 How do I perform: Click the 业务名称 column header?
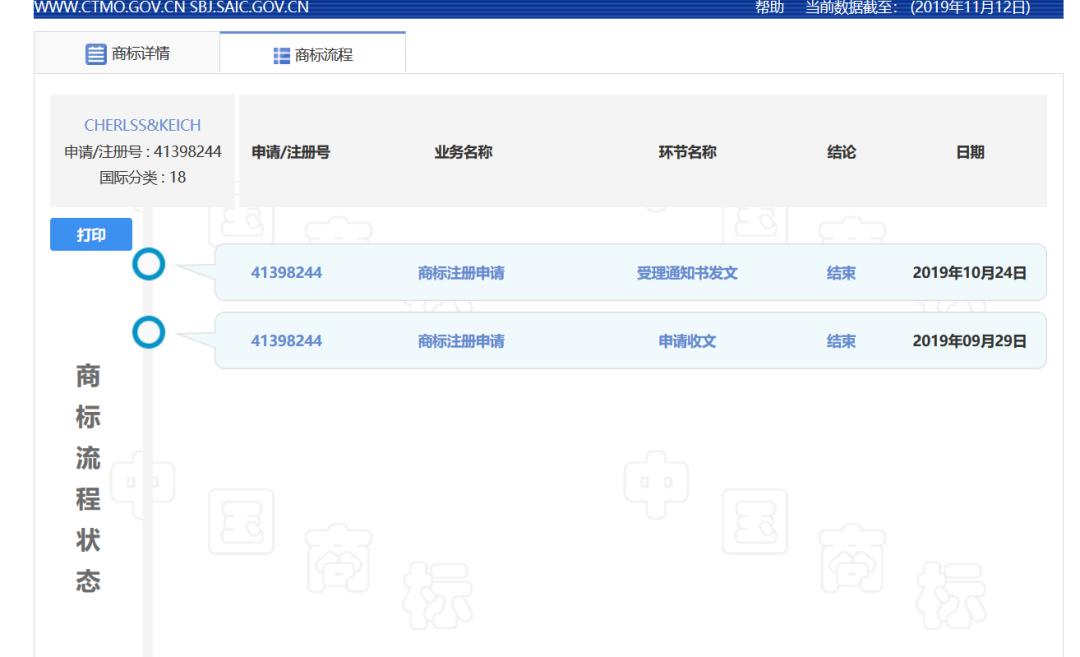461,152
